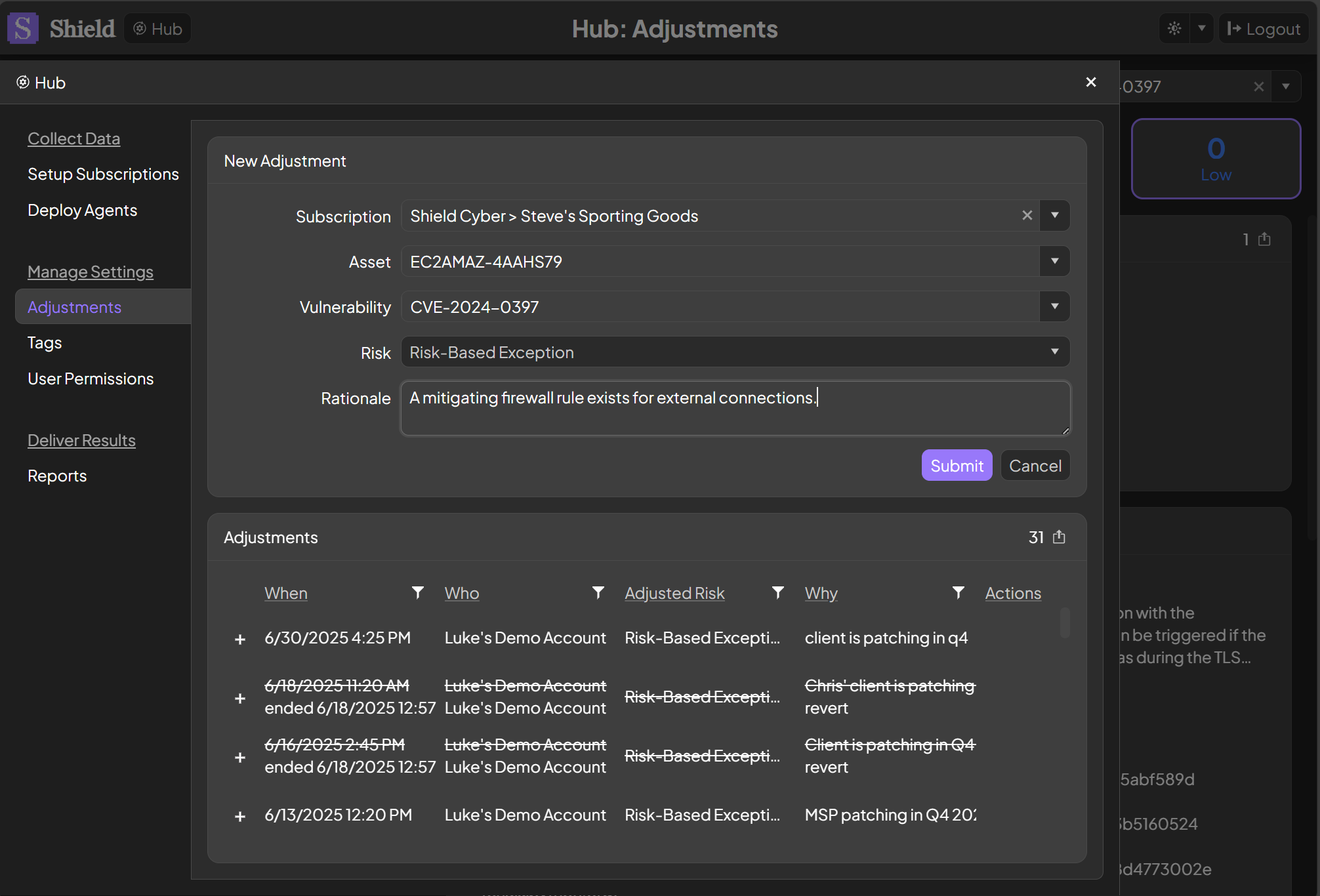Click the Asset field EC2AMAZ-4AAHS79
Viewport: 1320px width, 896px height.
pyautogui.click(x=720, y=261)
